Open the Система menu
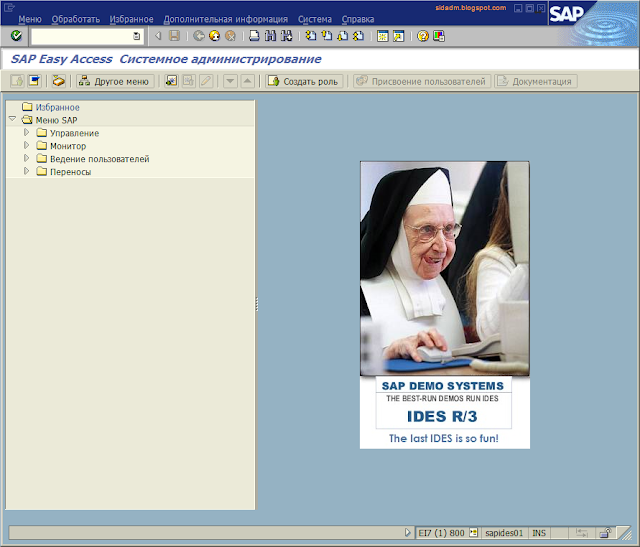Viewport: 640px width, 547px height. coord(315,19)
